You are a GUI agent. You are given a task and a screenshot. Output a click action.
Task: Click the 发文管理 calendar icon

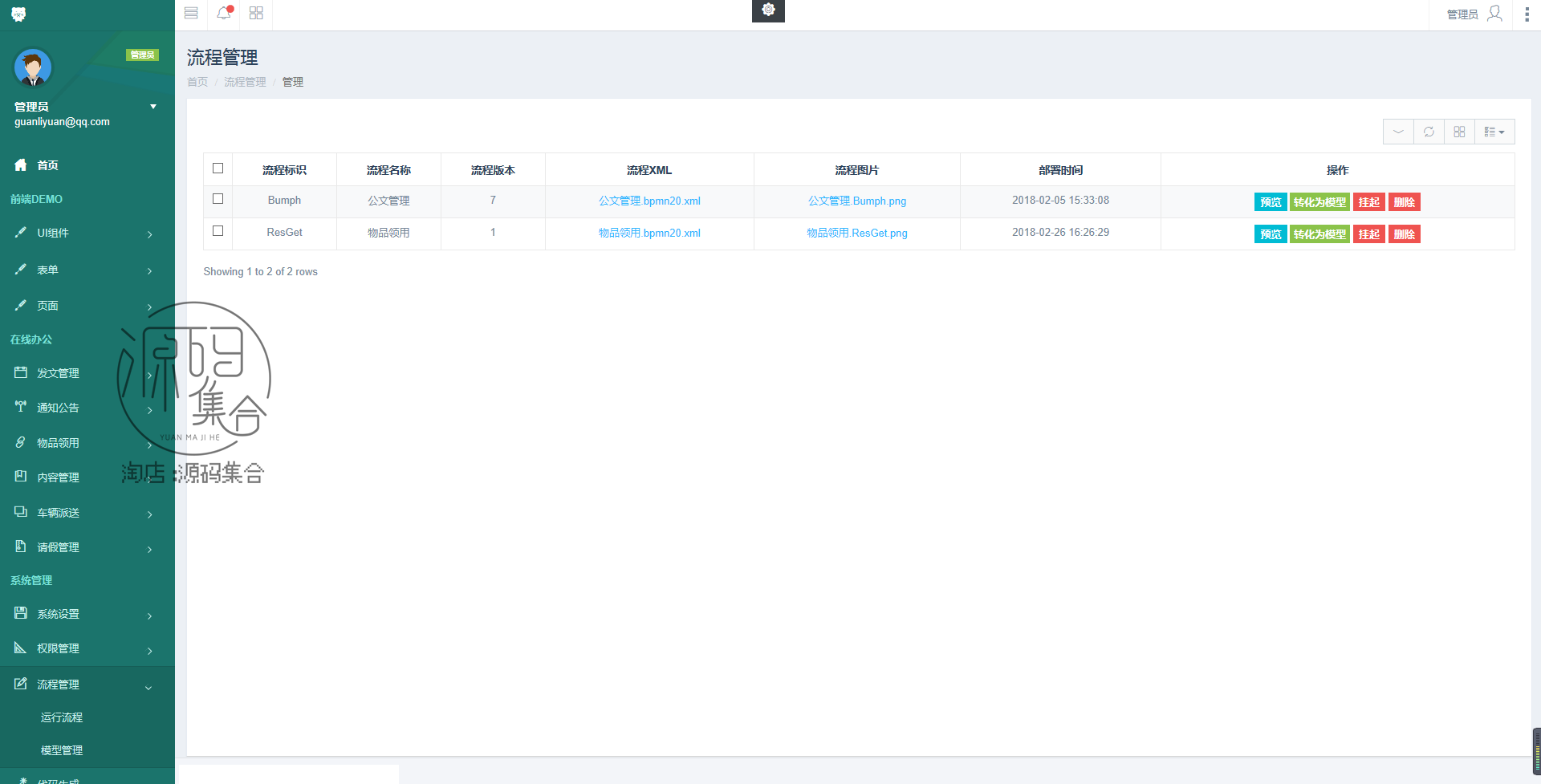(x=21, y=372)
